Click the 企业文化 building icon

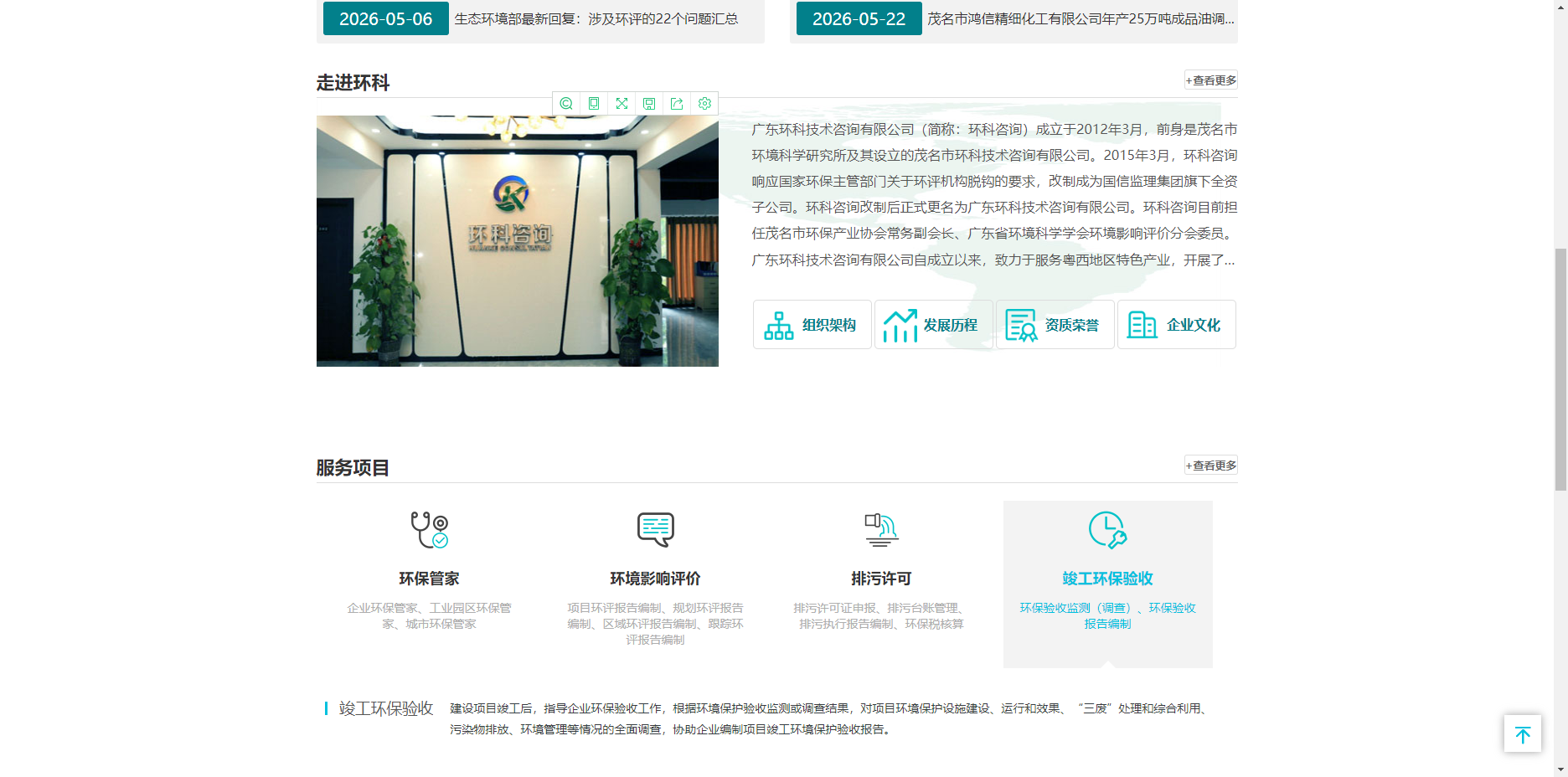[1142, 325]
